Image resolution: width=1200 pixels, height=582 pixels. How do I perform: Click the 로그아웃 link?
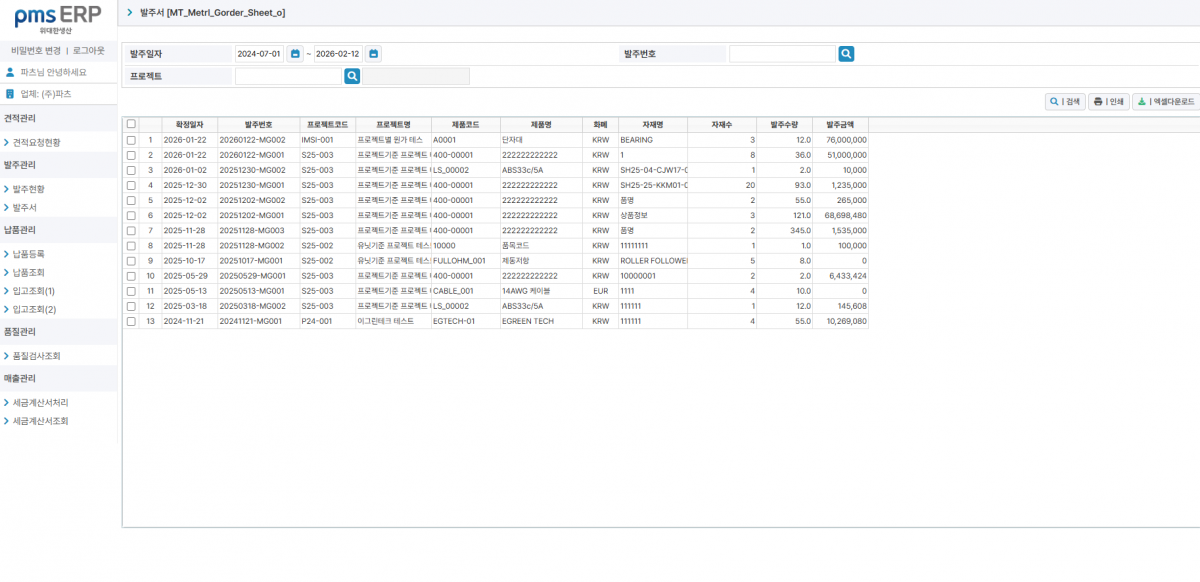88,50
